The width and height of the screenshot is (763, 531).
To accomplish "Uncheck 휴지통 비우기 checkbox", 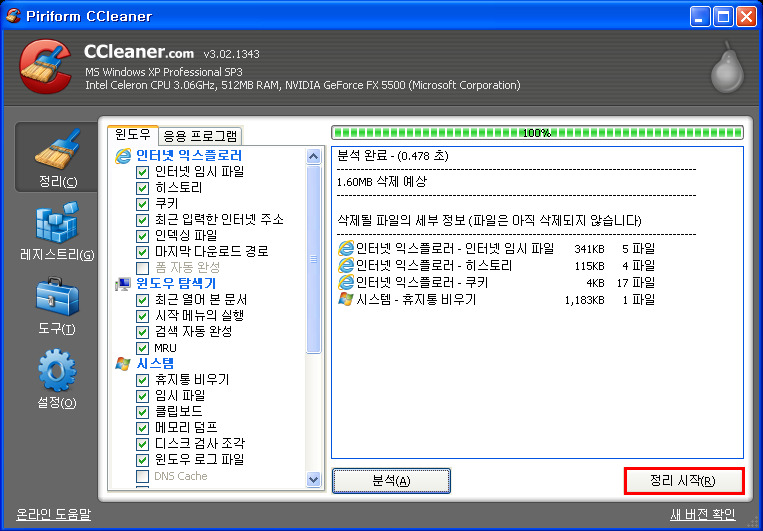I will click(x=142, y=380).
